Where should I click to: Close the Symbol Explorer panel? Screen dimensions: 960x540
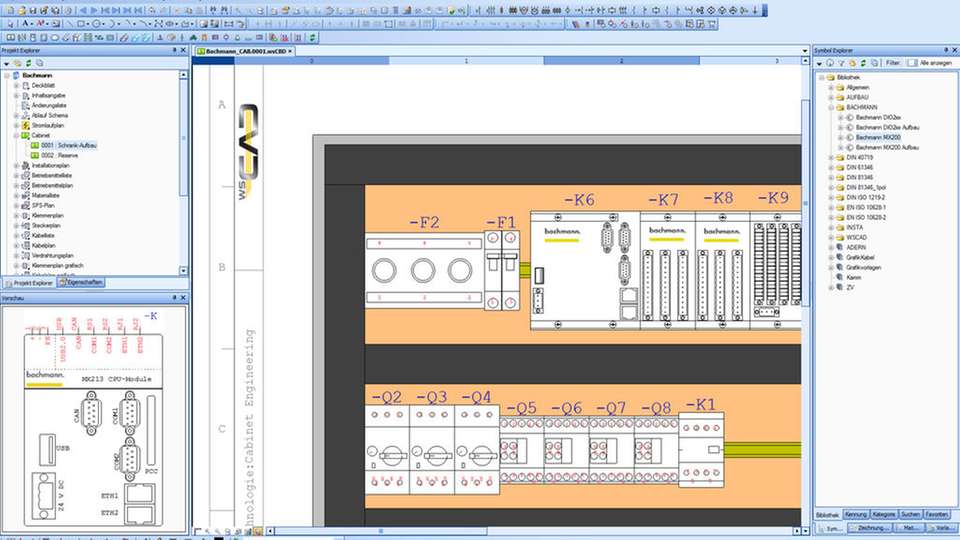(954, 50)
